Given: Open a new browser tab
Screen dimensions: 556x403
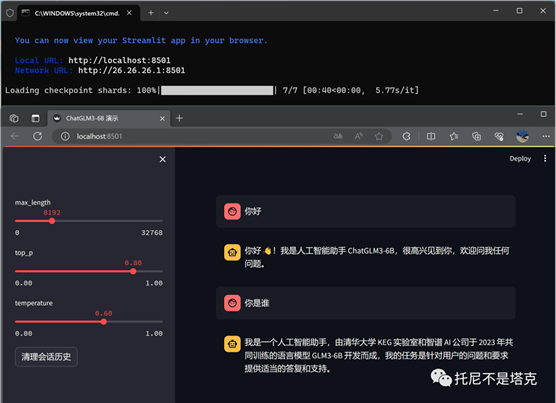Looking at the screenshot, I should point(179,118).
